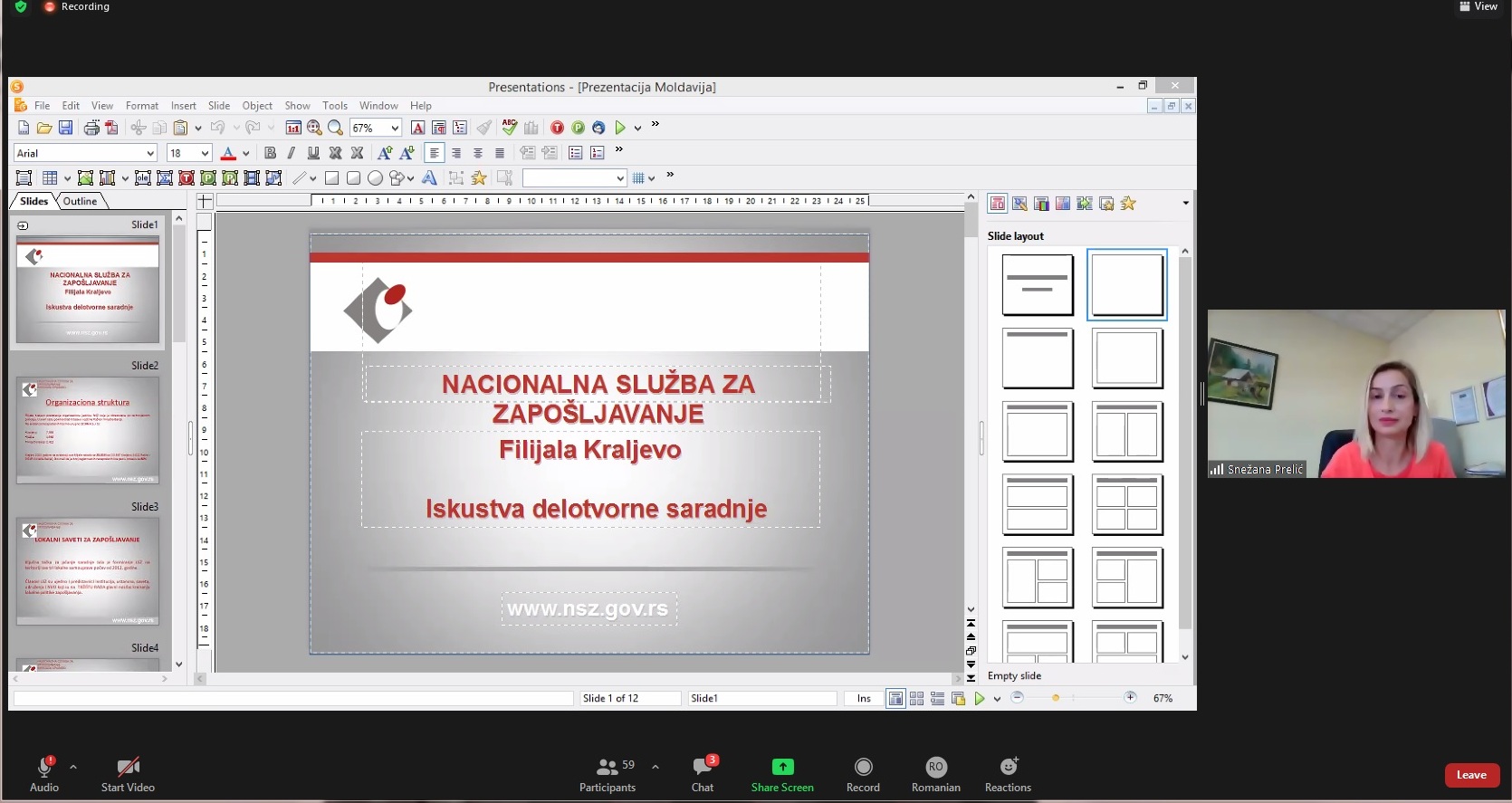Viewport: 1512px width, 803px height.
Task: Open the Insert menu
Action: (183, 106)
